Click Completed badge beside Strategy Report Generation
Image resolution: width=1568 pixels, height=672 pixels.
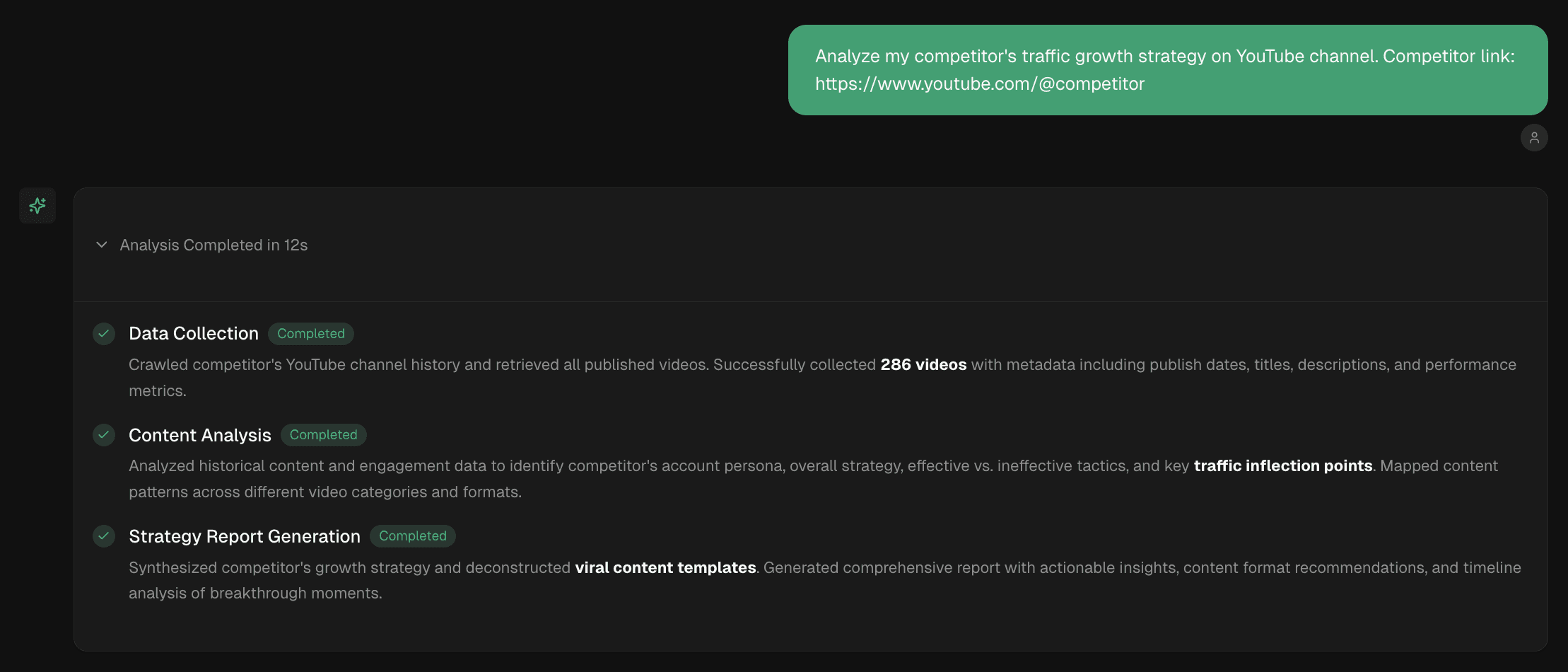click(x=412, y=536)
